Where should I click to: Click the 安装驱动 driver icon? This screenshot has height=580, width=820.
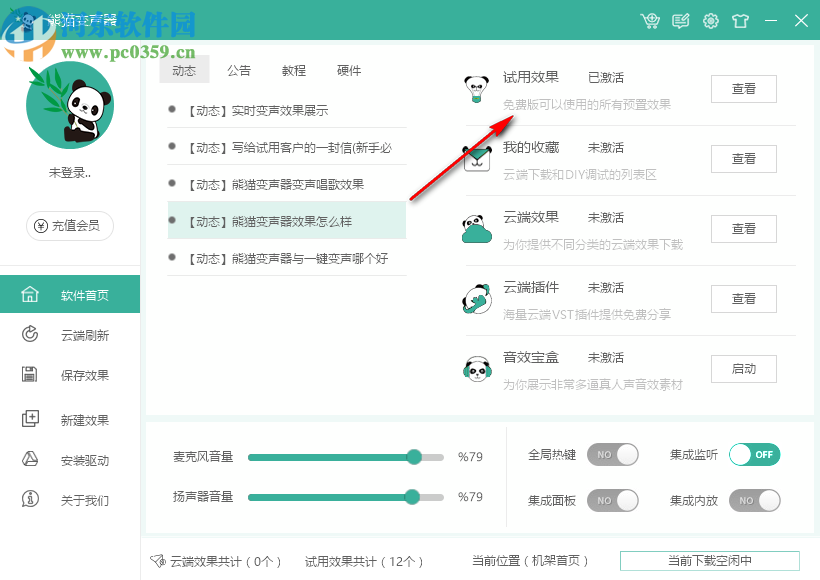pos(30,459)
